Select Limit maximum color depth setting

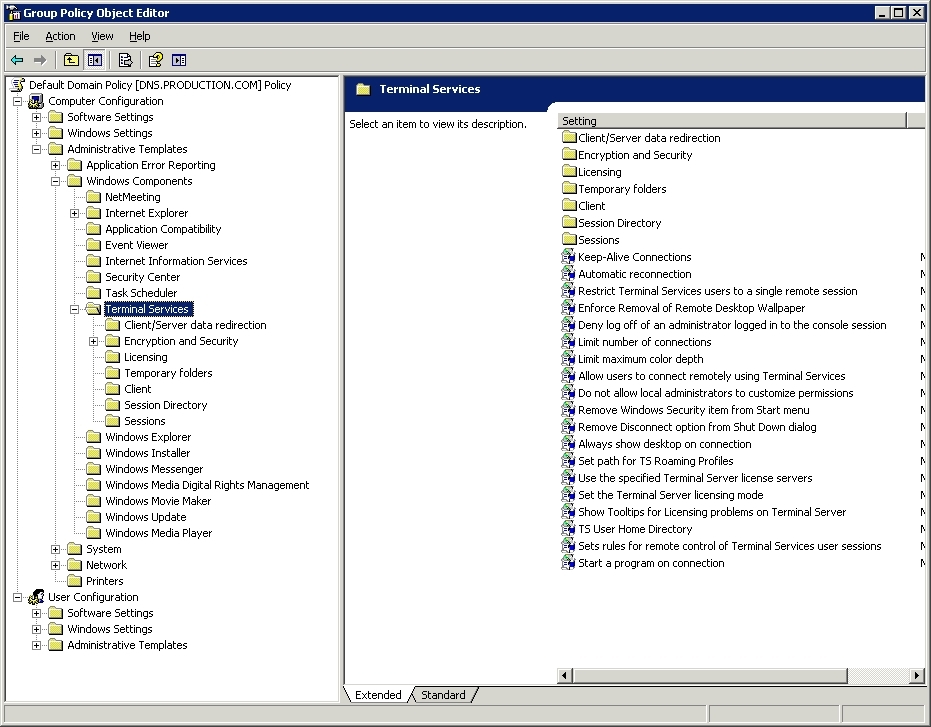point(640,359)
